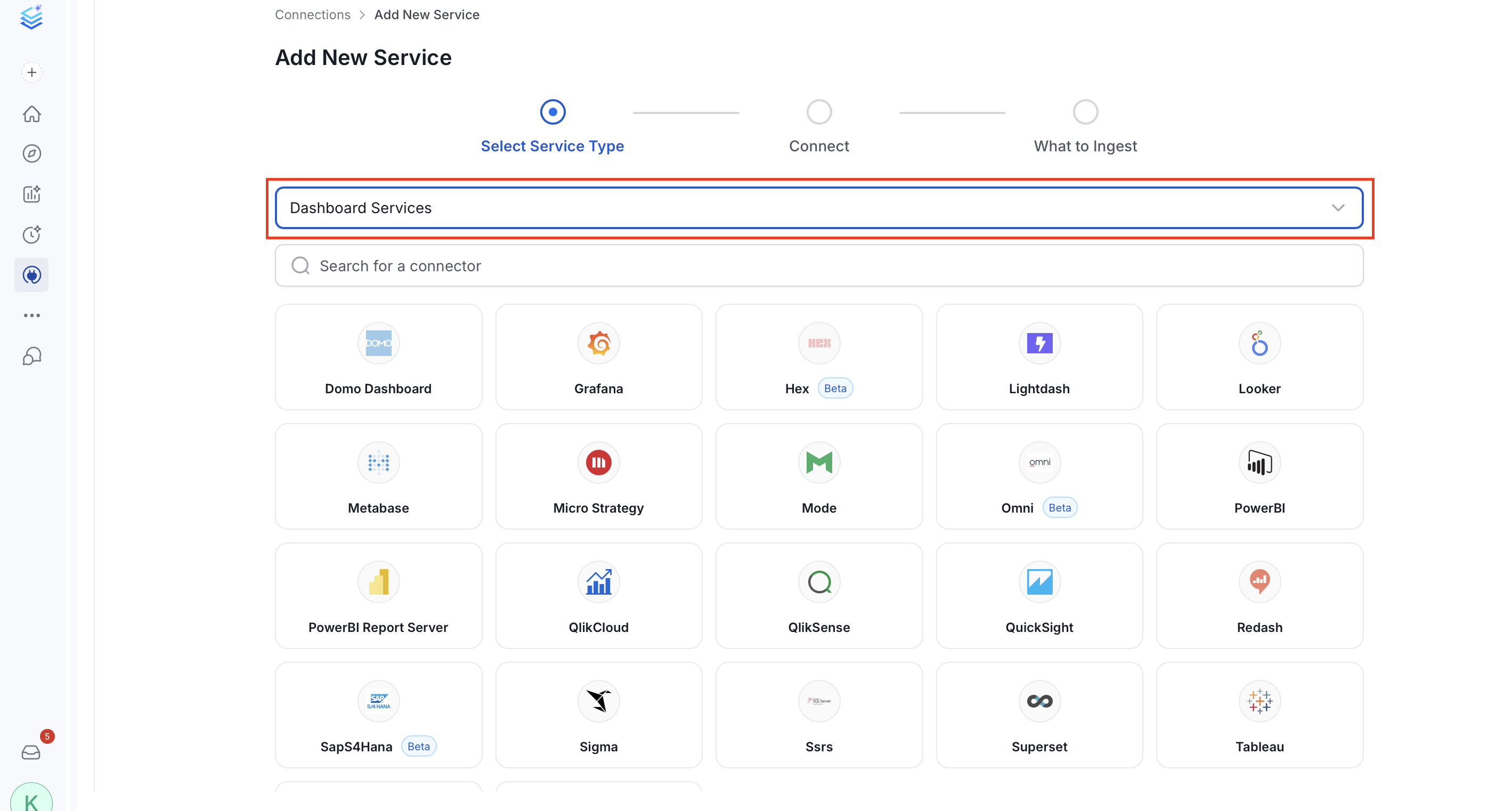The height and width of the screenshot is (811, 1512).
Task: Select the Redash connector
Action: [x=1259, y=596]
